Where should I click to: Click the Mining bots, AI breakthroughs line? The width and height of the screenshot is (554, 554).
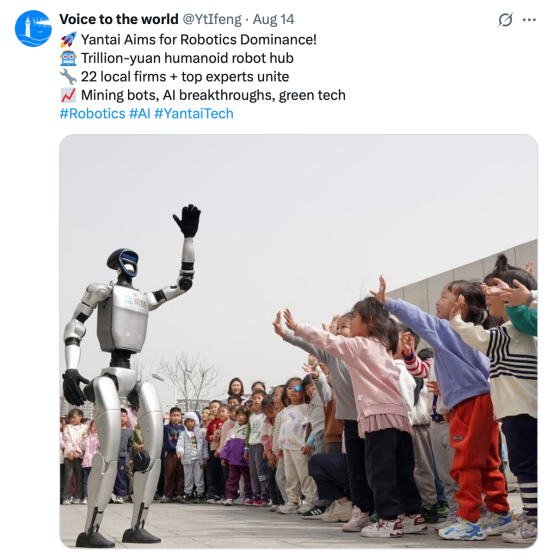tap(213, 95)
